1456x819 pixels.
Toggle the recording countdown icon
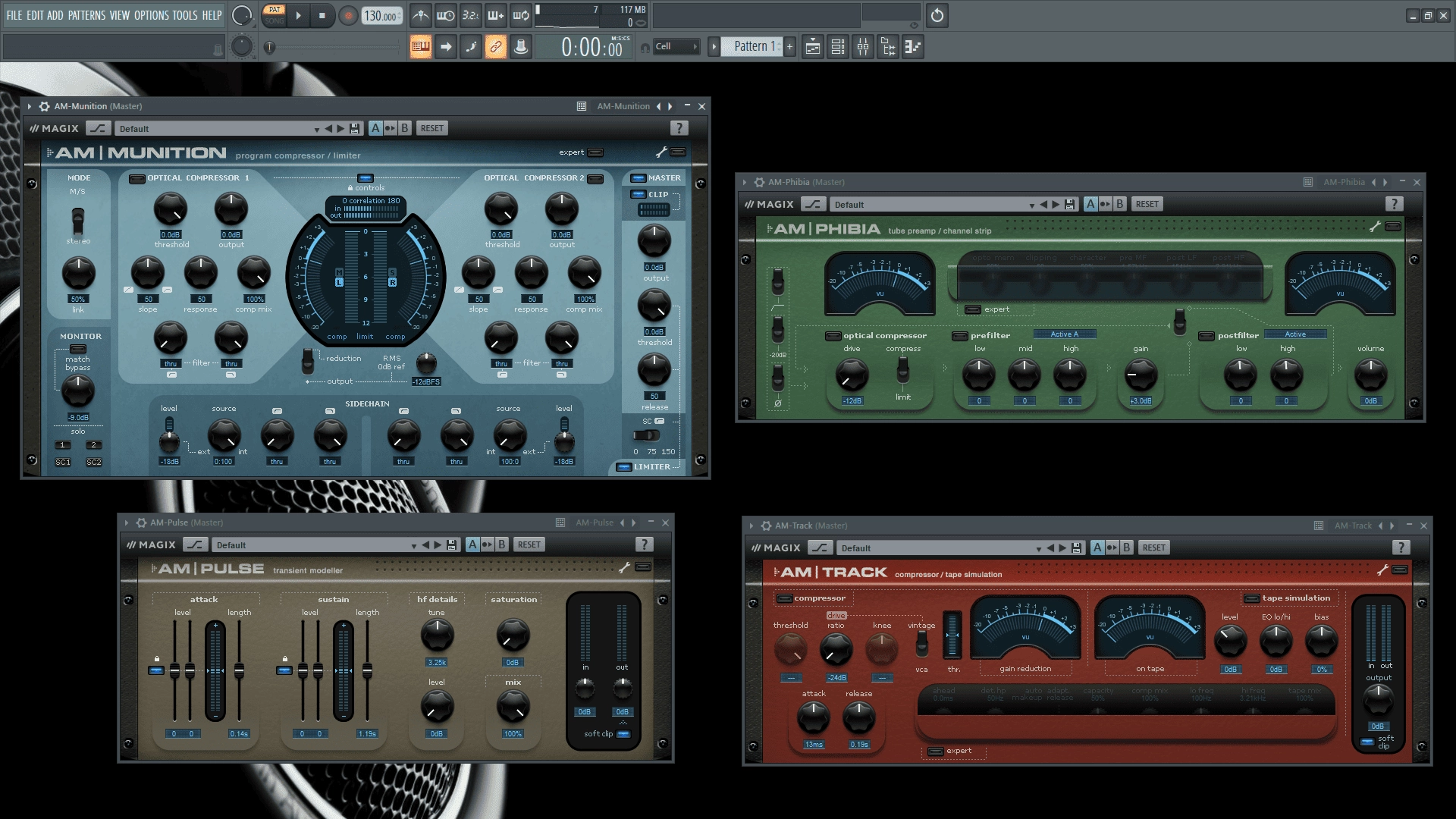(x=470, y=15)
